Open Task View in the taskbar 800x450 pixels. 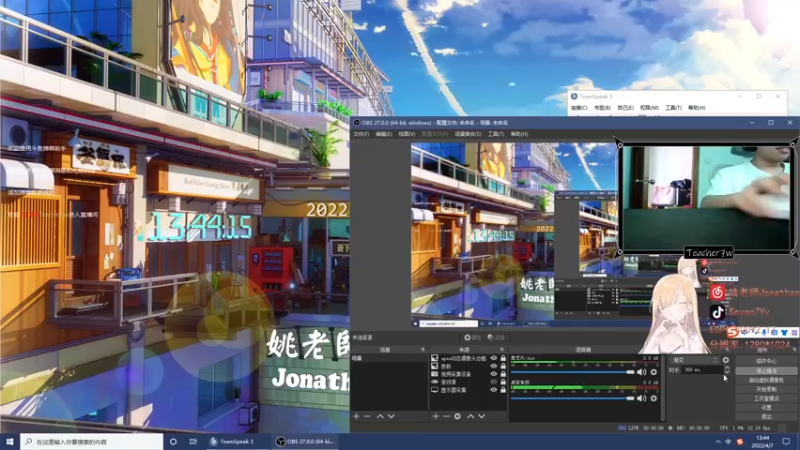click(193, 441)
